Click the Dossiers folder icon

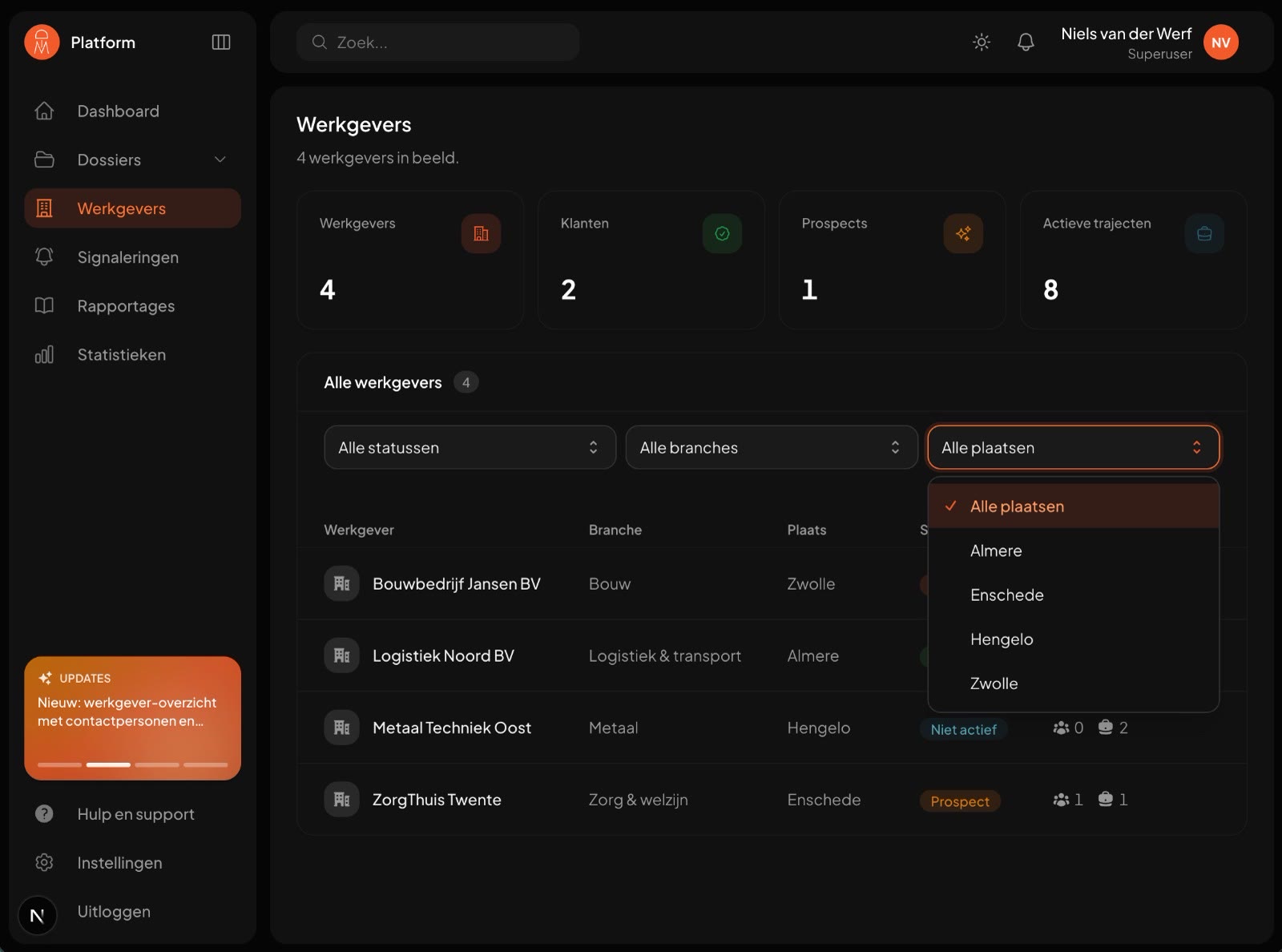click(45, 159)
